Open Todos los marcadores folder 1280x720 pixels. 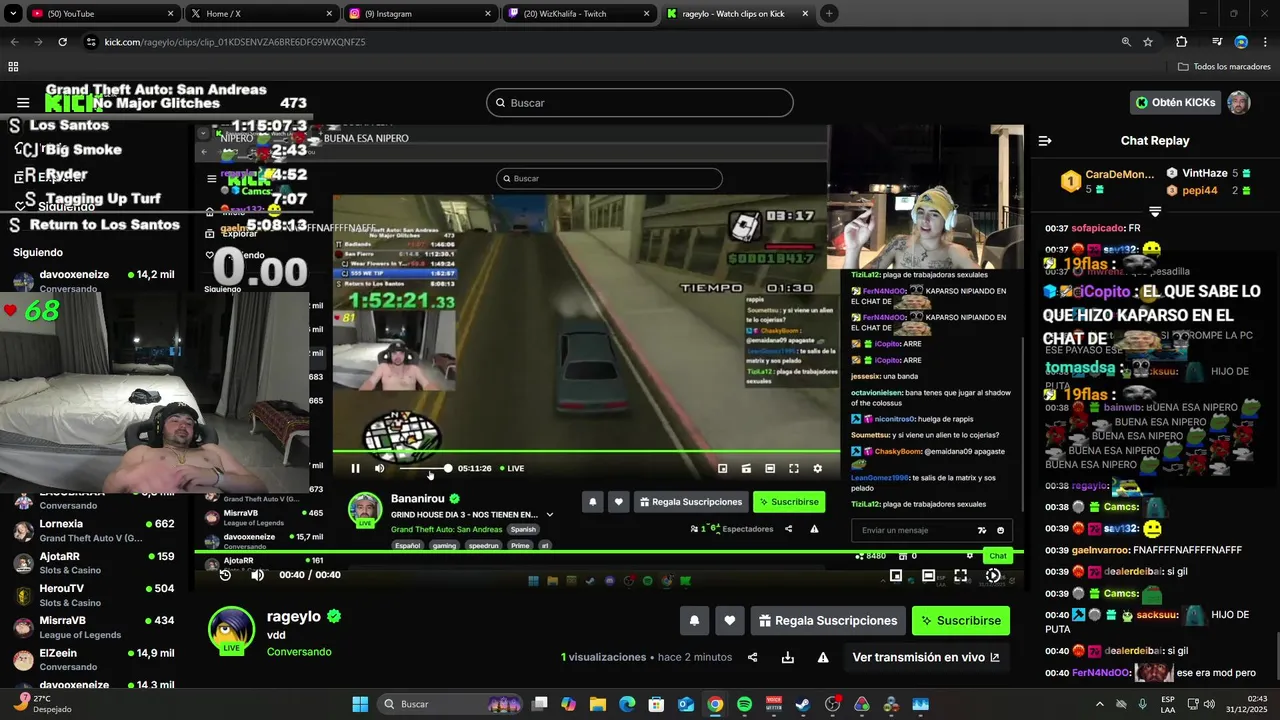click(1224, 67)
